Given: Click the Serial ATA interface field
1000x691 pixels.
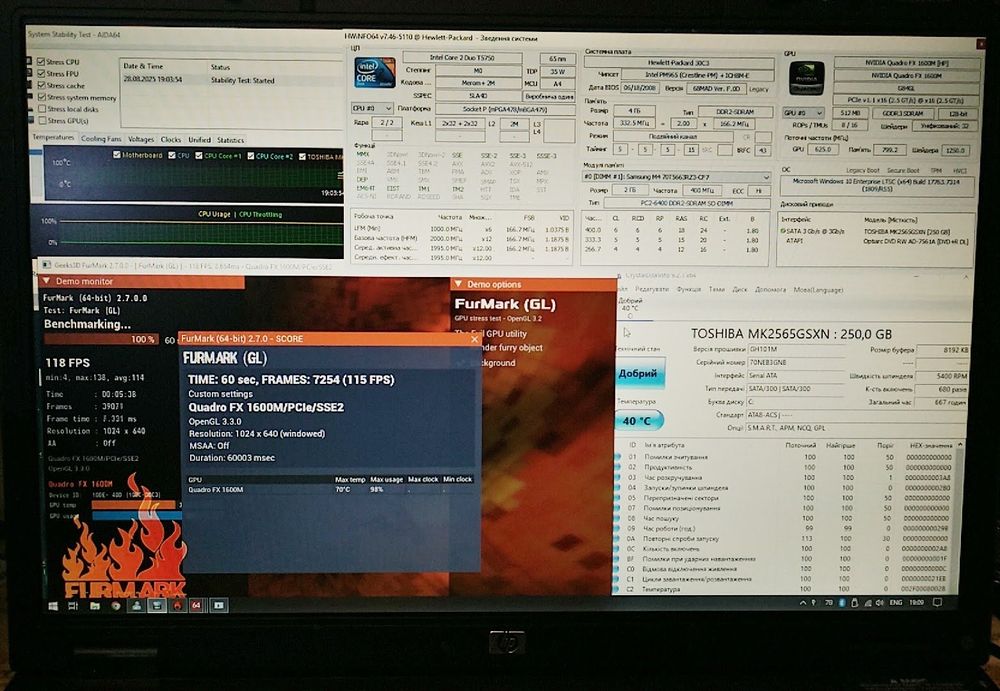Looking at the screenshot, I should point(796,375).
